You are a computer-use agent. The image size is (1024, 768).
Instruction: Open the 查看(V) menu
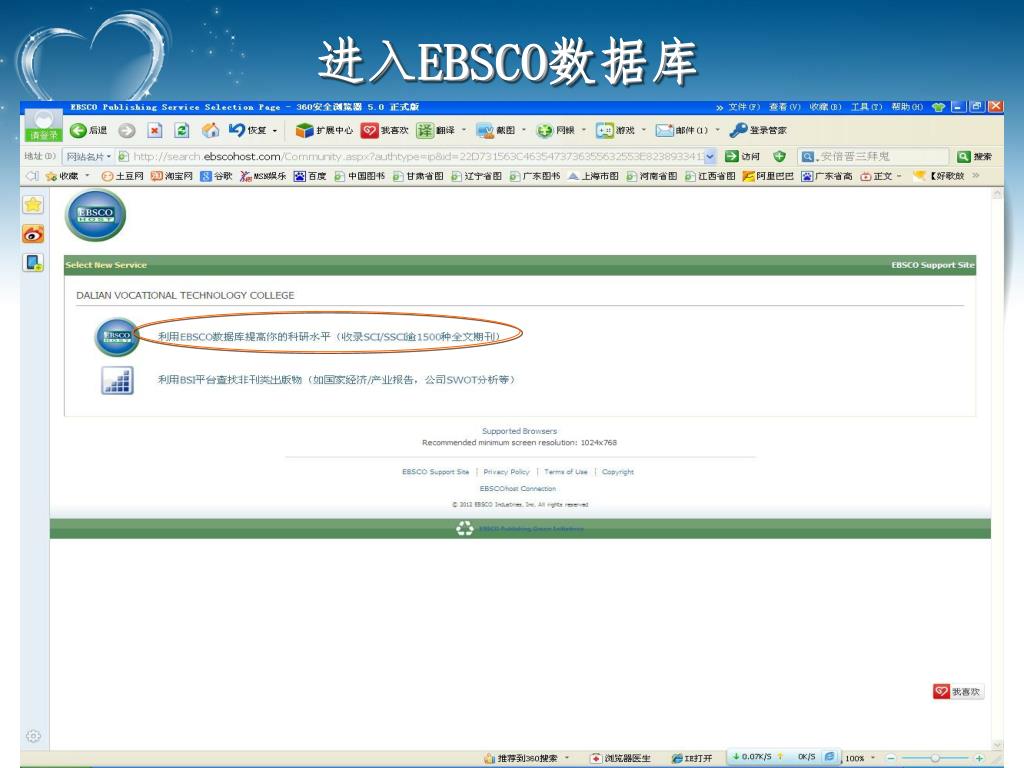click(784, 107)
